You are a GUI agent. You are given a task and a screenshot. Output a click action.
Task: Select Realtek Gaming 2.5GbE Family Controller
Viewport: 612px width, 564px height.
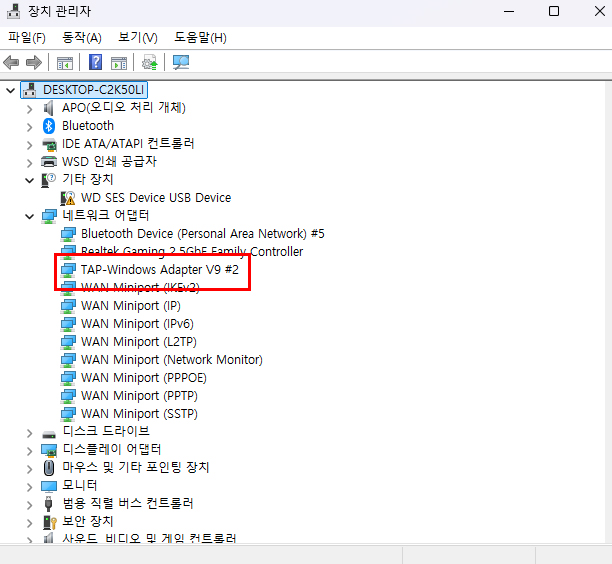pos(191,252)
